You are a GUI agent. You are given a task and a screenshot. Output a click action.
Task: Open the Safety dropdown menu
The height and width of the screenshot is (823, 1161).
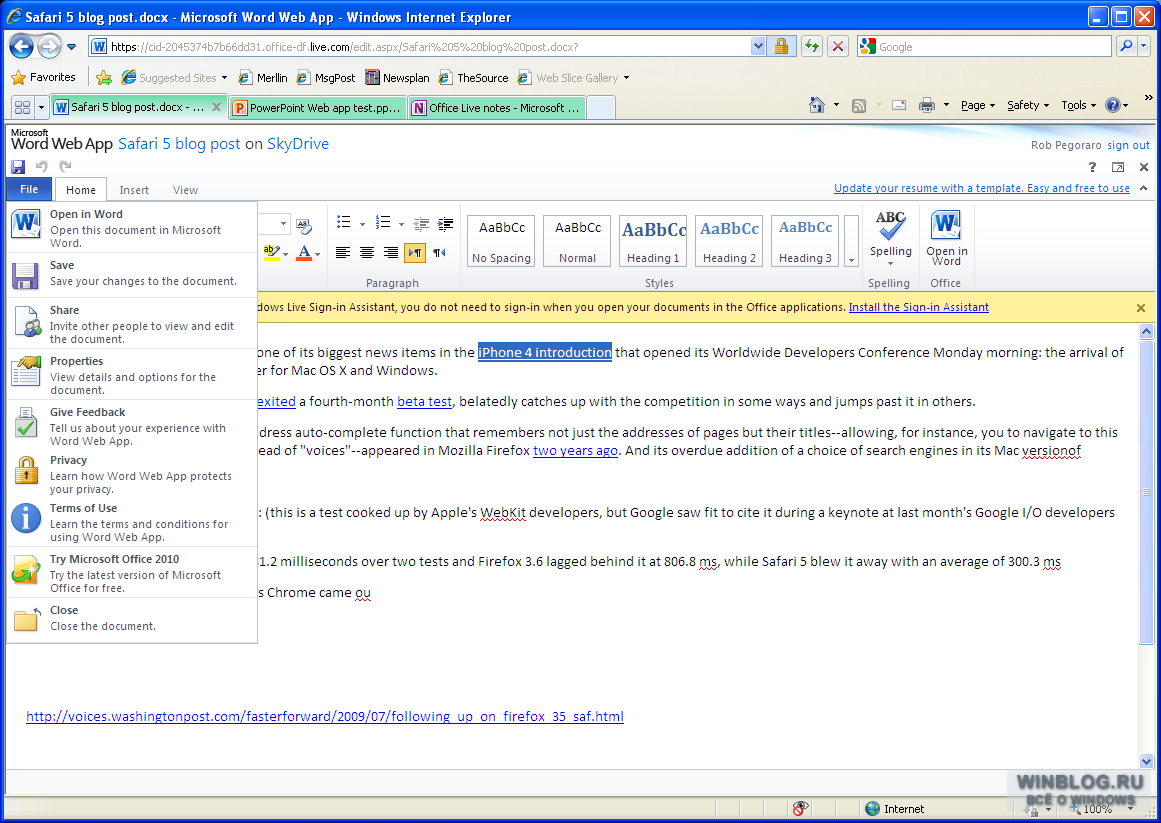click(x=1028, y=105)
